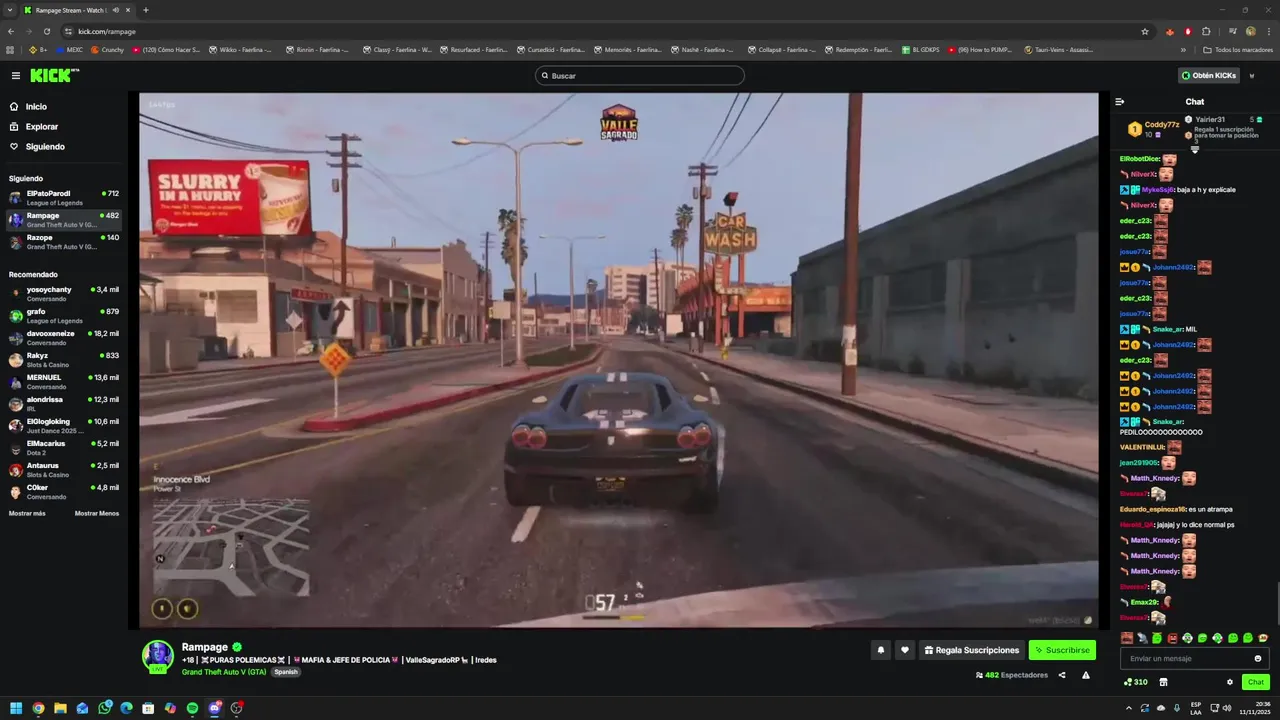Screen dimensions: 1280x720
Task: Follow the channel with the heart icon
Action: [x=905, y=650]
